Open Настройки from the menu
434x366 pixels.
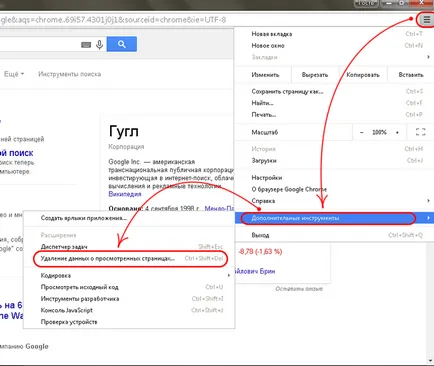tap(335, 178)
